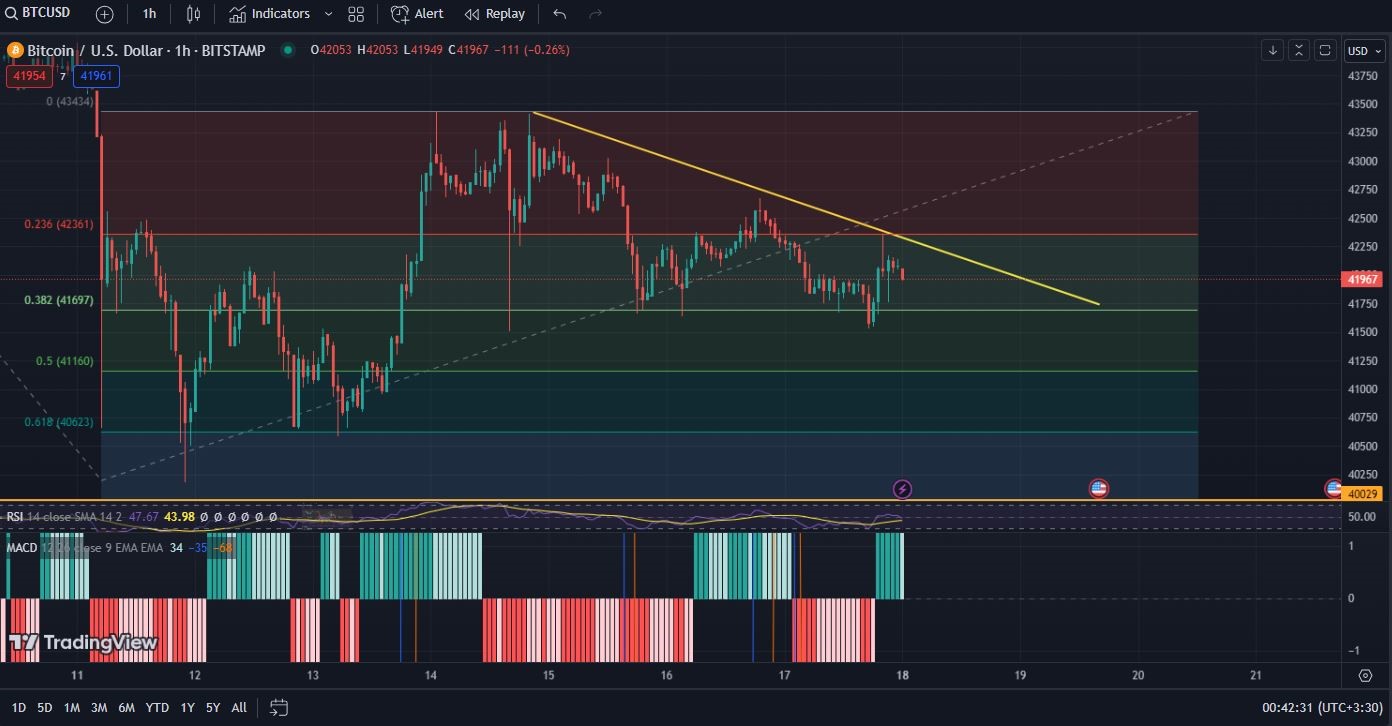Maximize the chart pane icon

1325,50
